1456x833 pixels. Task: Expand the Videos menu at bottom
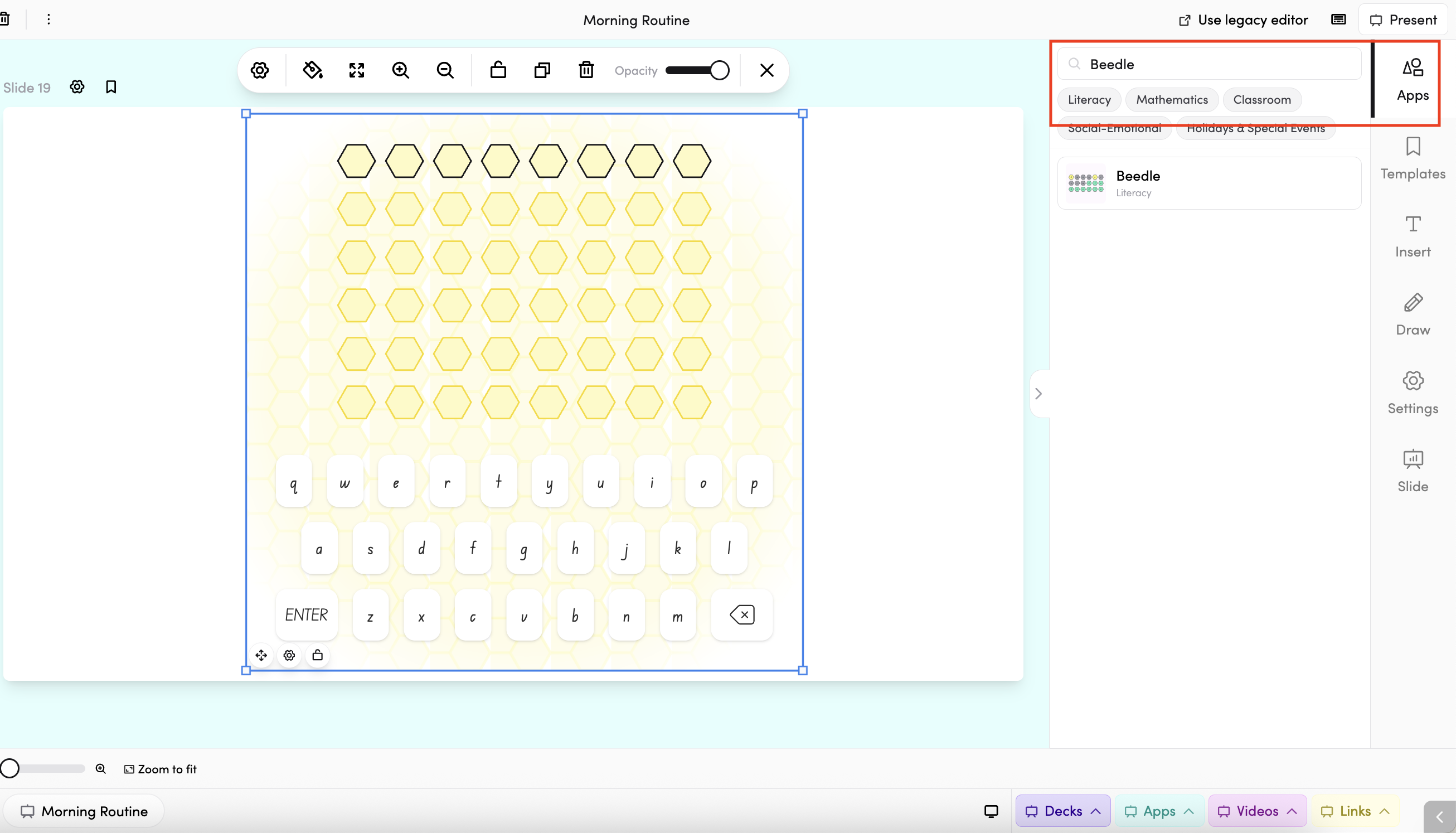tap(1257, 811)
